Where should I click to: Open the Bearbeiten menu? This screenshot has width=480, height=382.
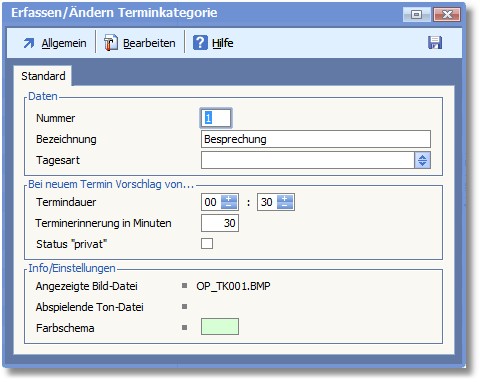coord(149,43)
